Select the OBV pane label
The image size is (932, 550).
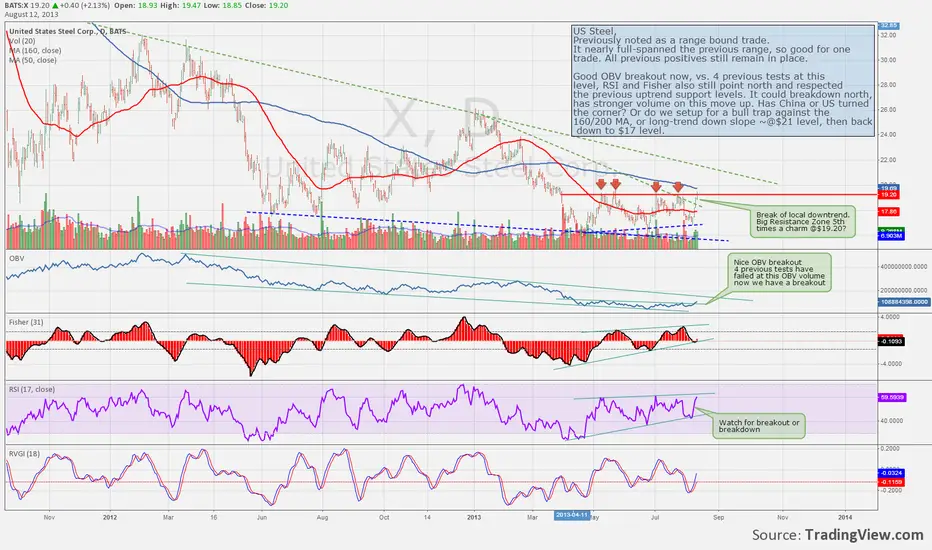tap(16, 258)
